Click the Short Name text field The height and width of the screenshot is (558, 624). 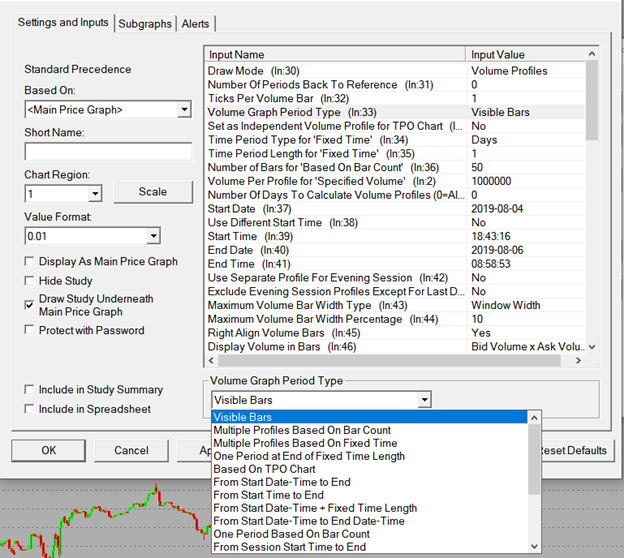(x=107, y=152)
